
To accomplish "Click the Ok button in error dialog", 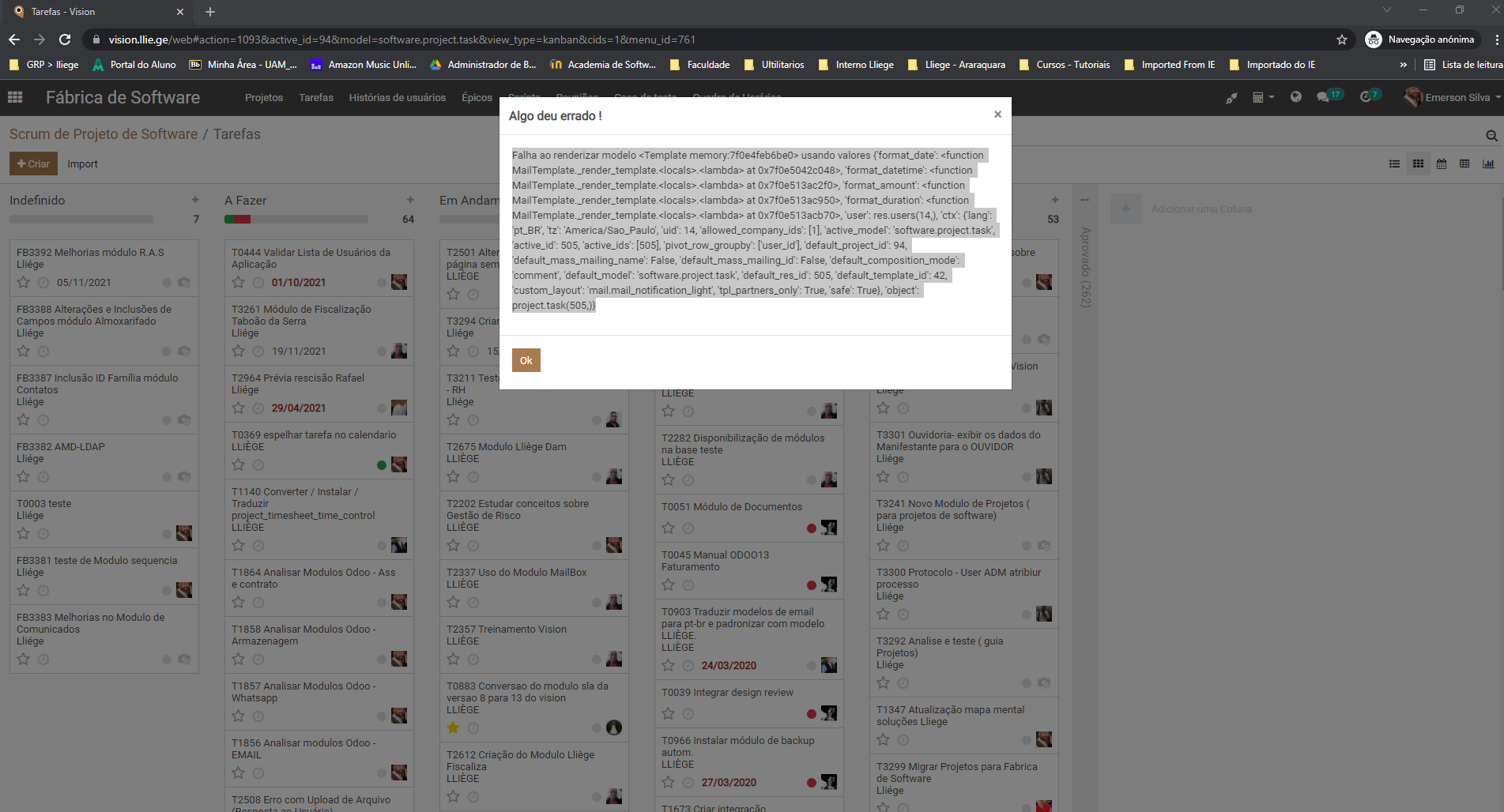I will [526, 360].
